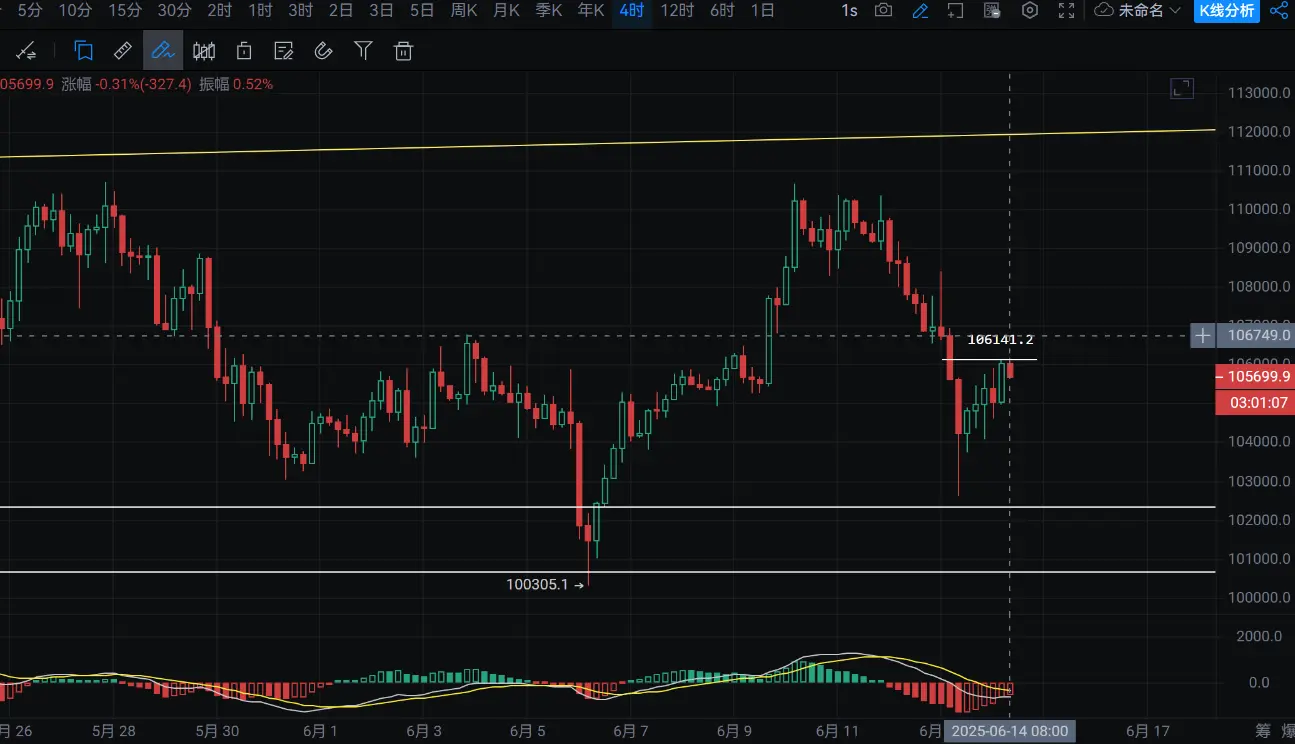Select the ruler measurement tool

pos(123,51)
